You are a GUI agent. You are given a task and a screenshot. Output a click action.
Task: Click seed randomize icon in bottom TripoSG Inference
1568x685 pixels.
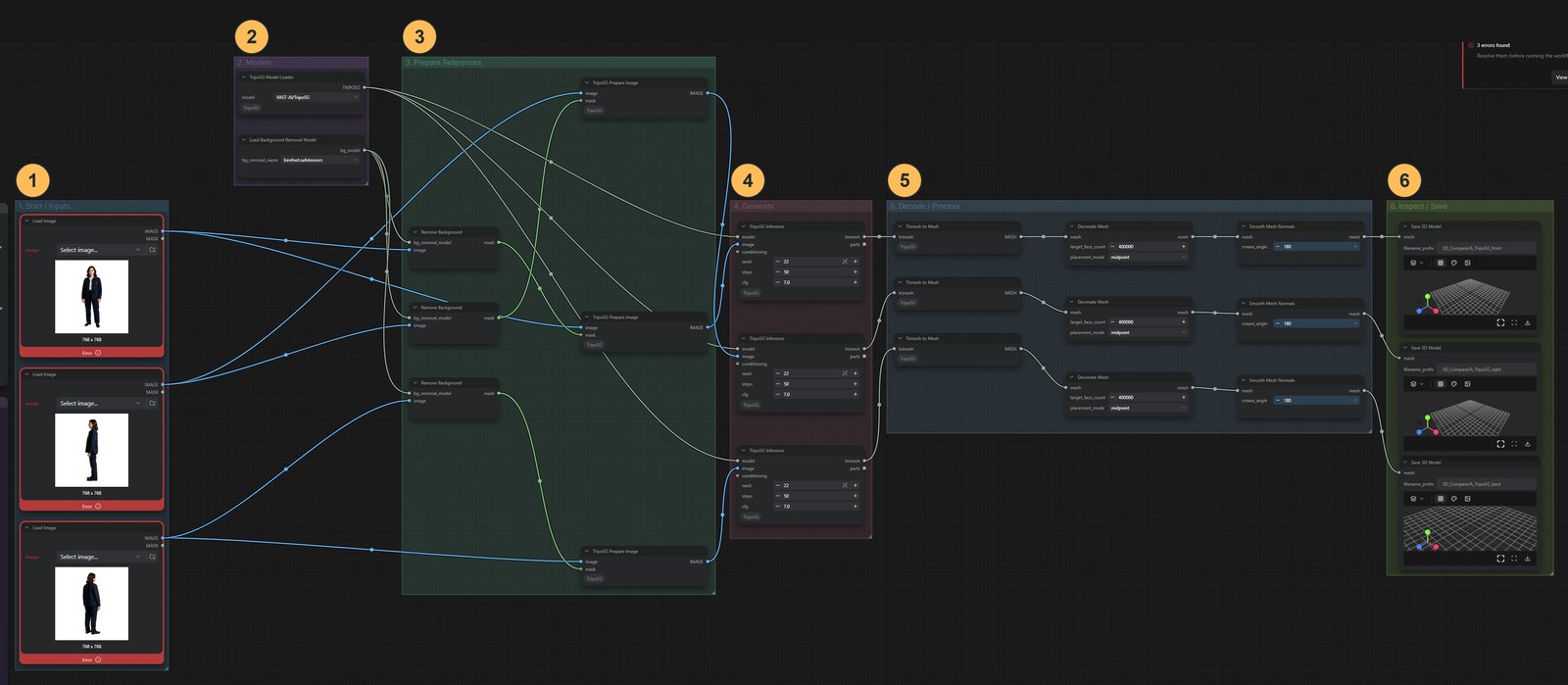845,485
